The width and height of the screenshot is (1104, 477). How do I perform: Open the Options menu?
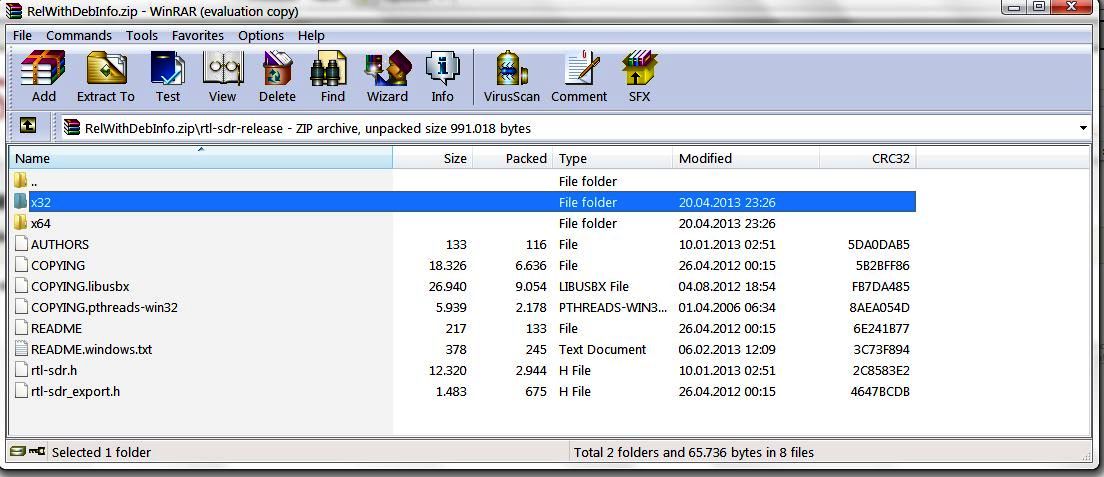pos(261,35)
